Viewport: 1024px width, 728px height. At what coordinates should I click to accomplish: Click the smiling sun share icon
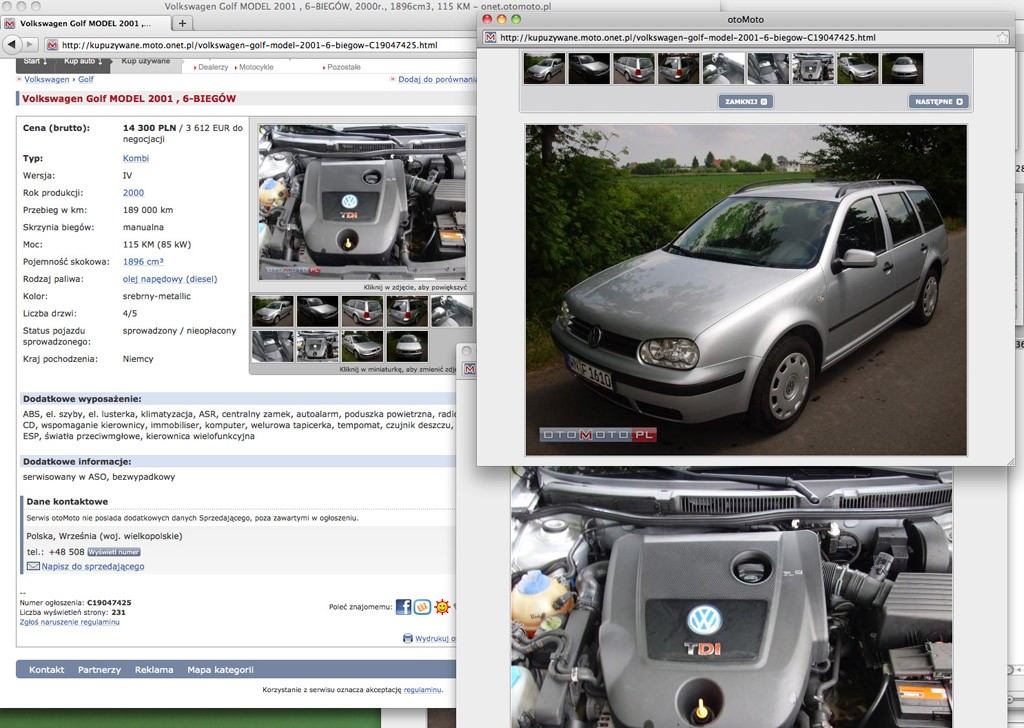coord(442,607)
